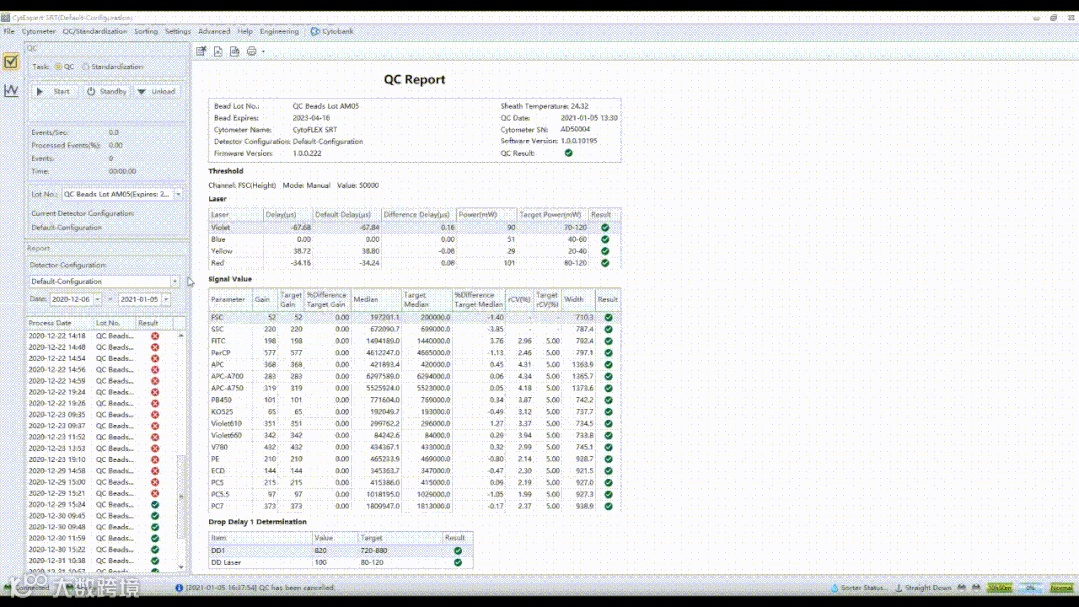Click the PC7 signal result check icon
Image resolution: width=1079 pixels, height=607 pixels.
coord(608,506)
